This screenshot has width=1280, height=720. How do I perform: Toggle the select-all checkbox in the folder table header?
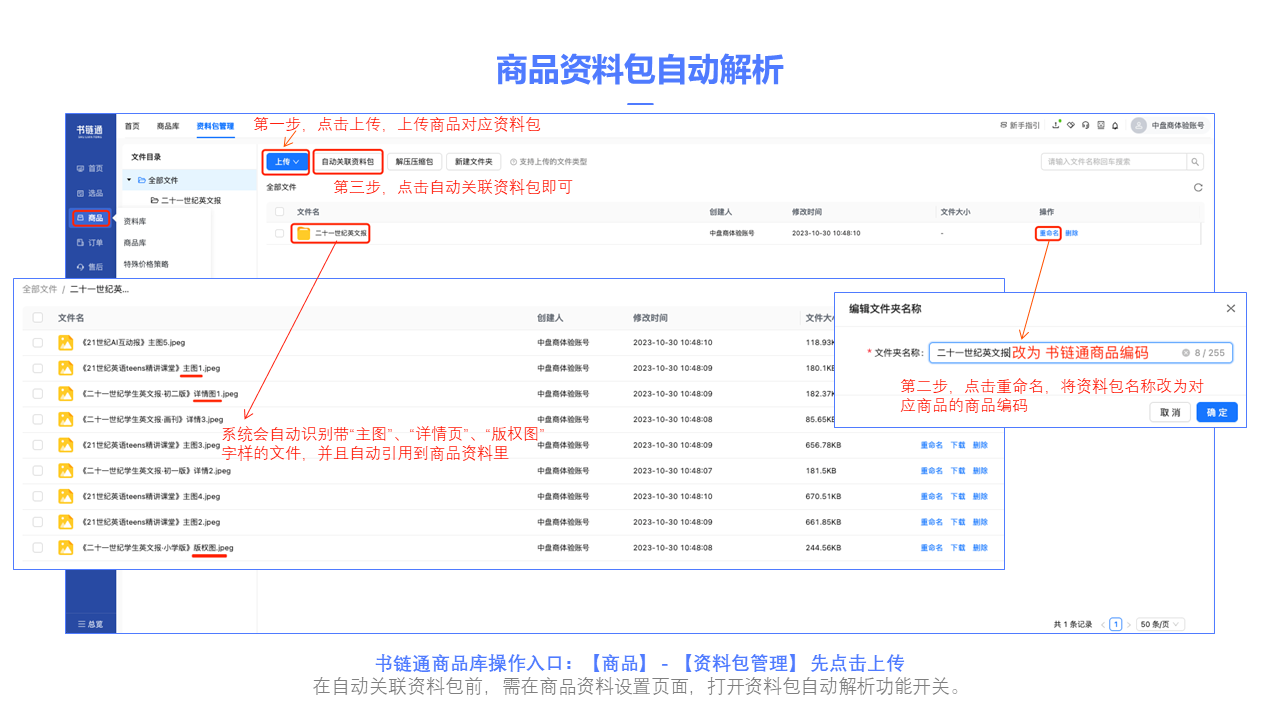[280, 212]
